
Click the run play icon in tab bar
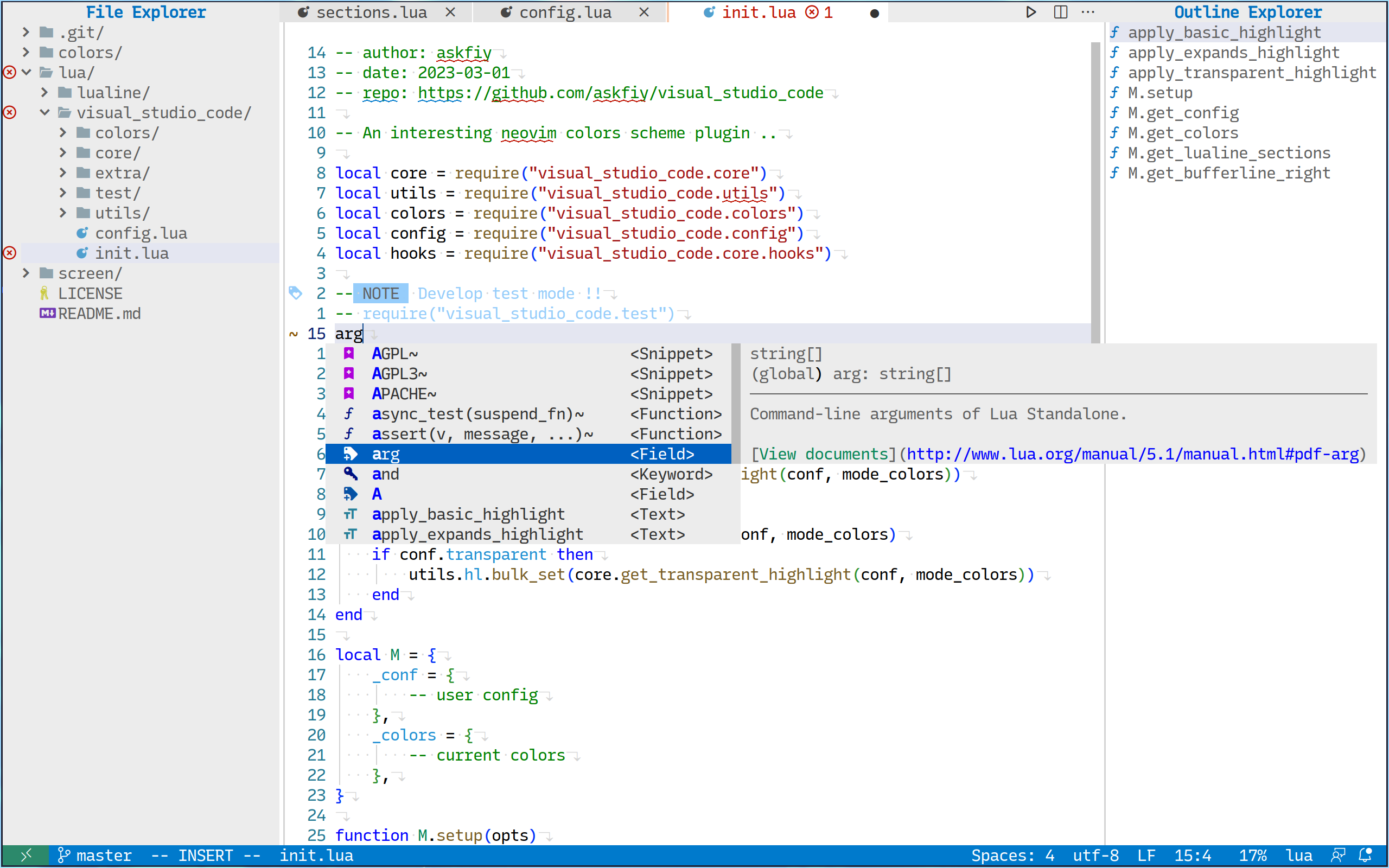pyautogui.click(x=1031, y=12)
